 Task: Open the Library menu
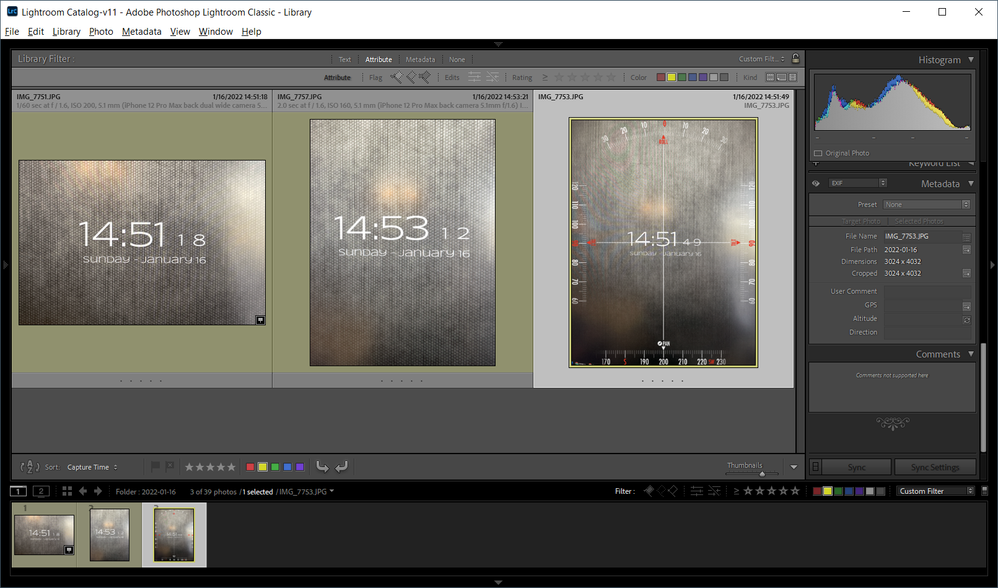[66, 31]
